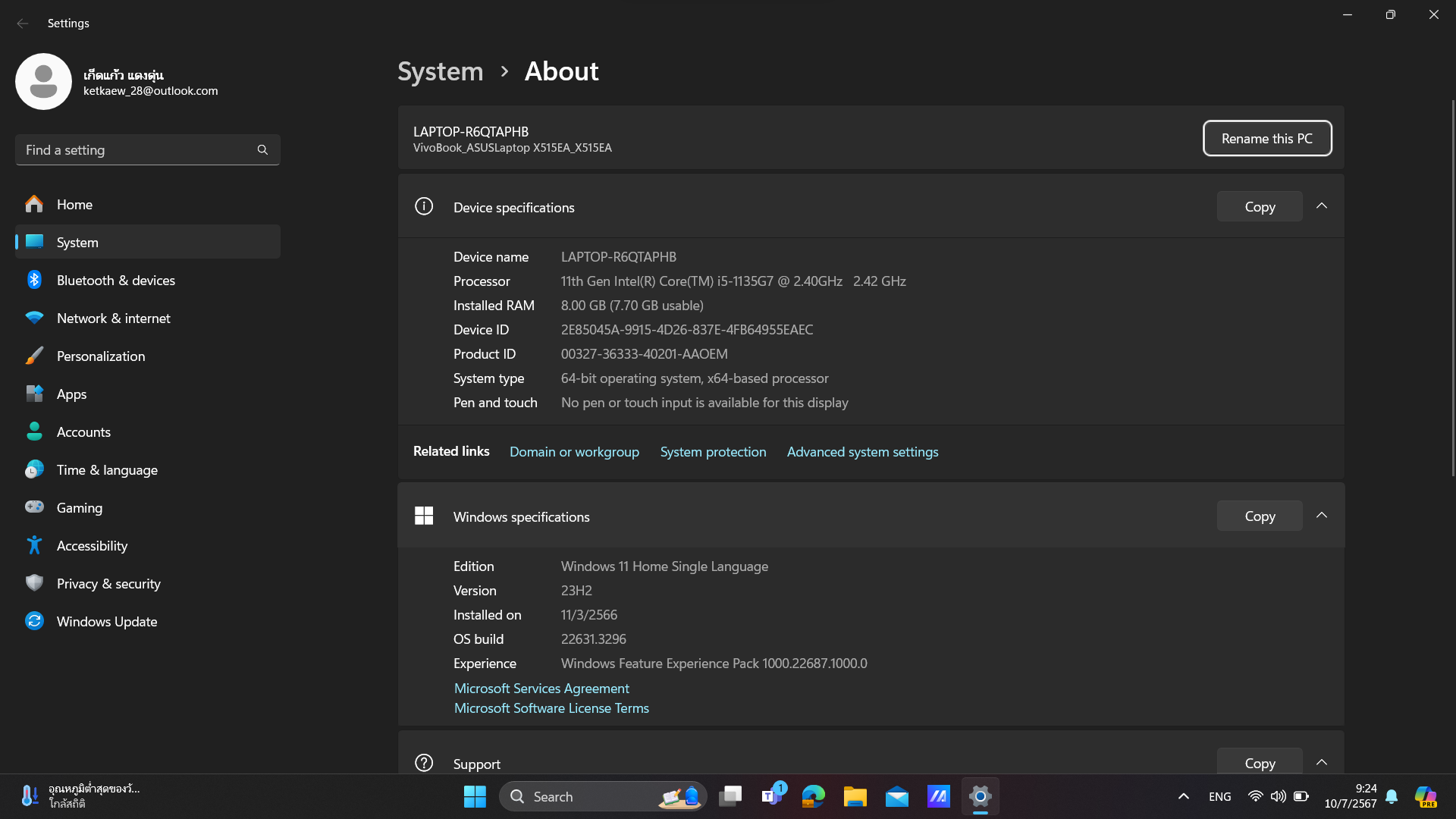Open Wi-Fi, volume and battery quick settings
Screen dimensions: 1456x819
pos(1278,796)
